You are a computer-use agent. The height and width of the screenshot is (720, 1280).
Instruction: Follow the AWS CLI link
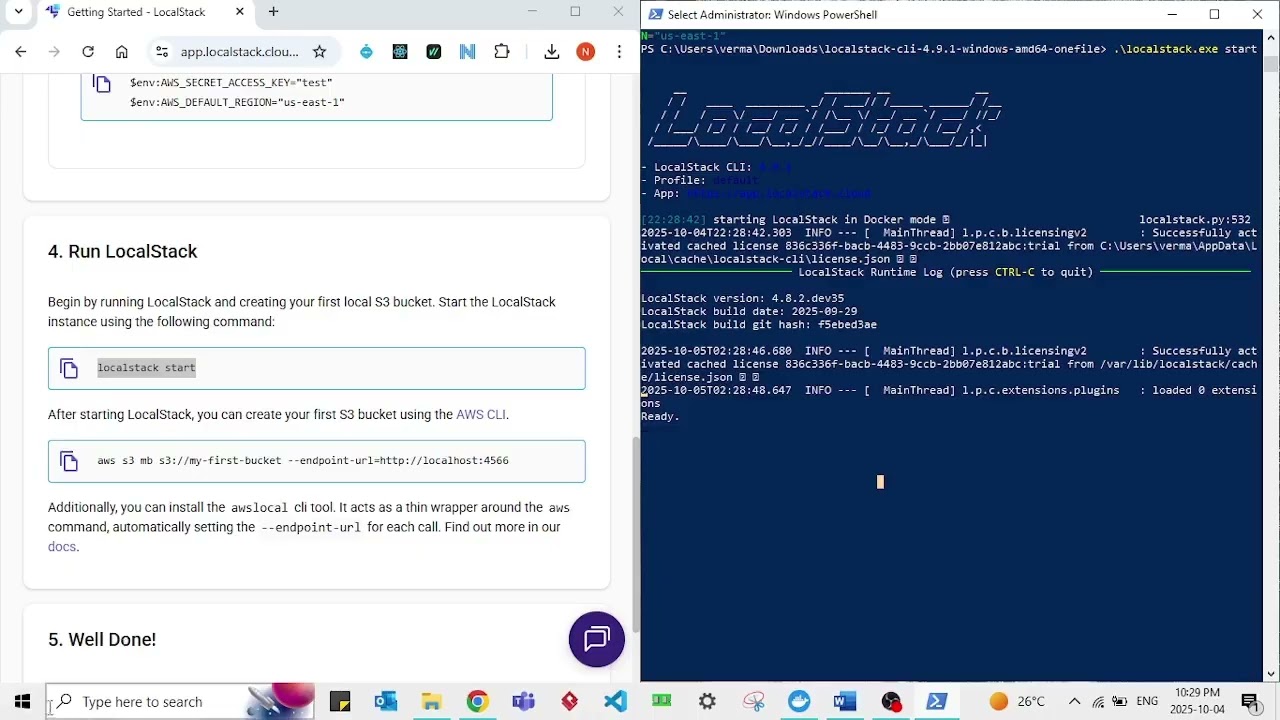click(x=481, y=415)
